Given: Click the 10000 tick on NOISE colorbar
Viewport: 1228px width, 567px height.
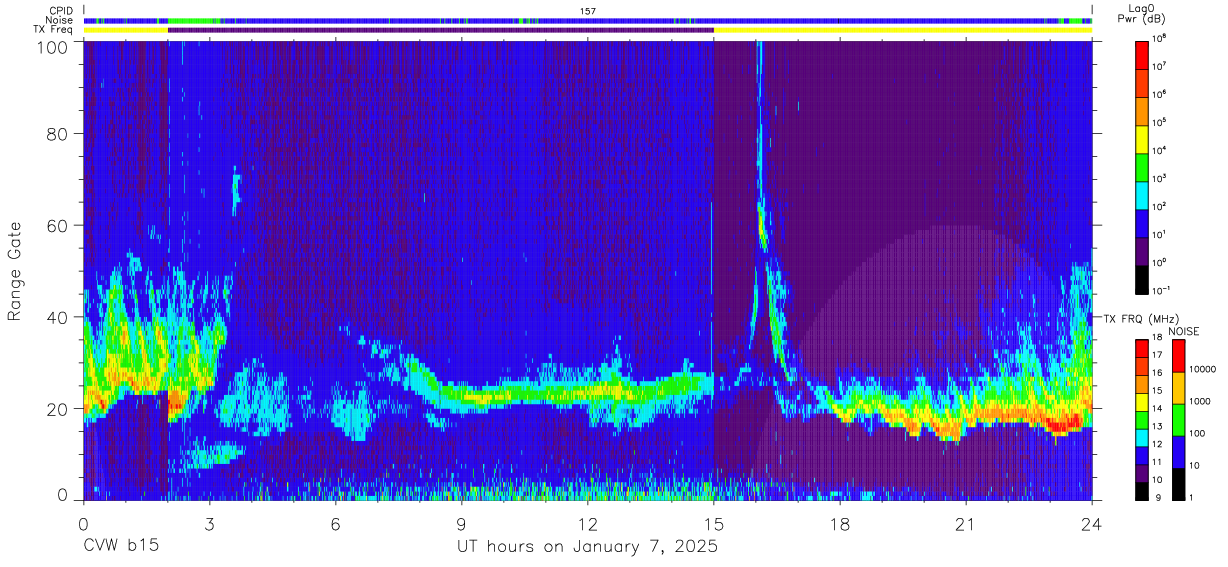Looking at the screenshot, I should pos(1202,370).
